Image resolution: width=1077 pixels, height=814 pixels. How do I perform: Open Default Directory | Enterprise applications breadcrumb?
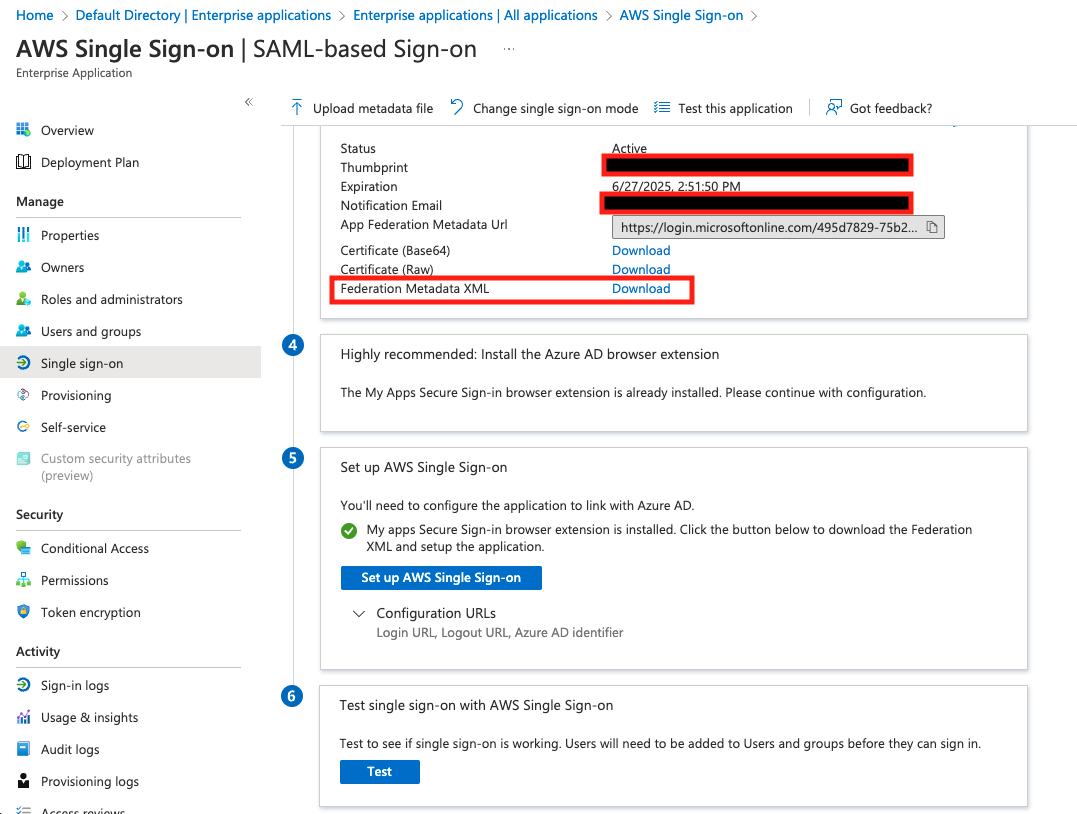203,15
